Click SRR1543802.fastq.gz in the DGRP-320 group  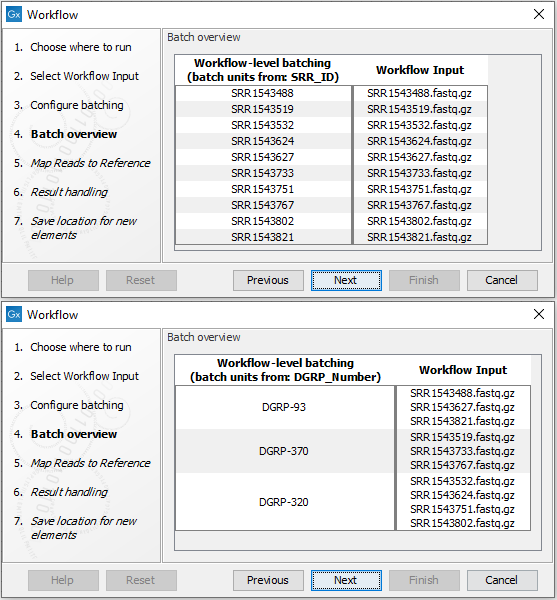[463, 523]
